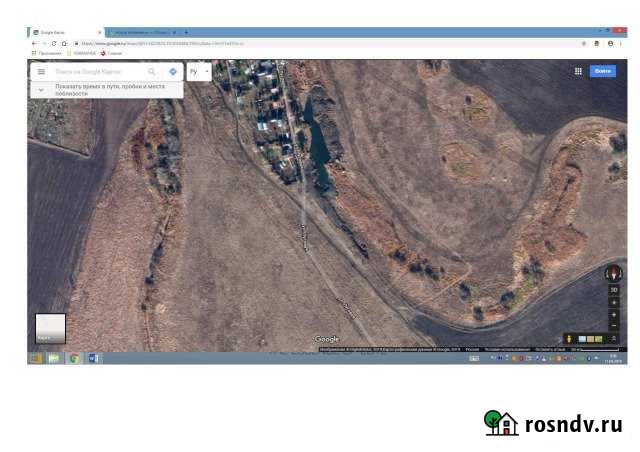
Task: Click the search magnifier icon
Action: click(x=152, y=72)
